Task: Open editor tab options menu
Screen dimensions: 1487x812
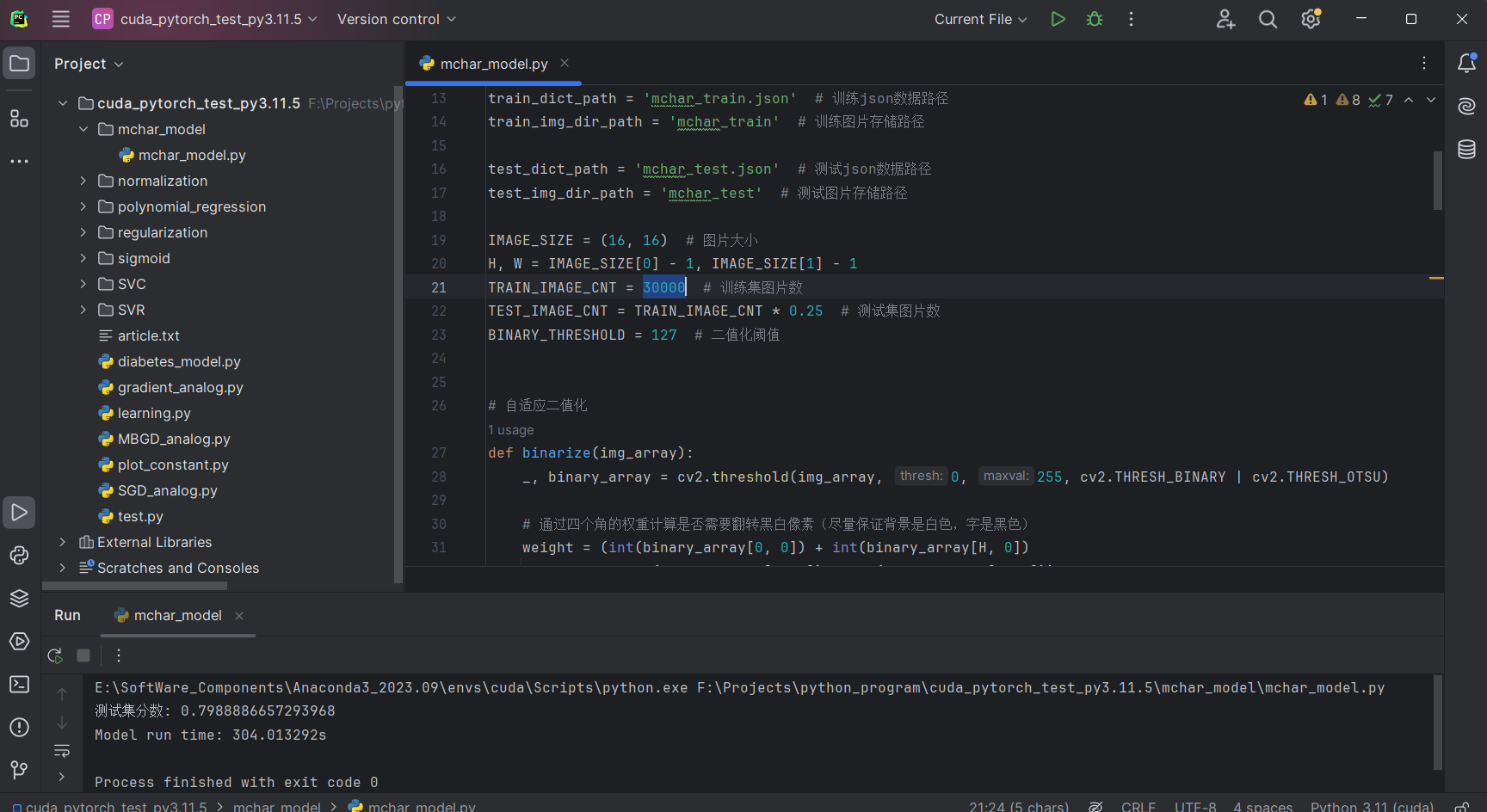Action: click(x=1424, y=63)
